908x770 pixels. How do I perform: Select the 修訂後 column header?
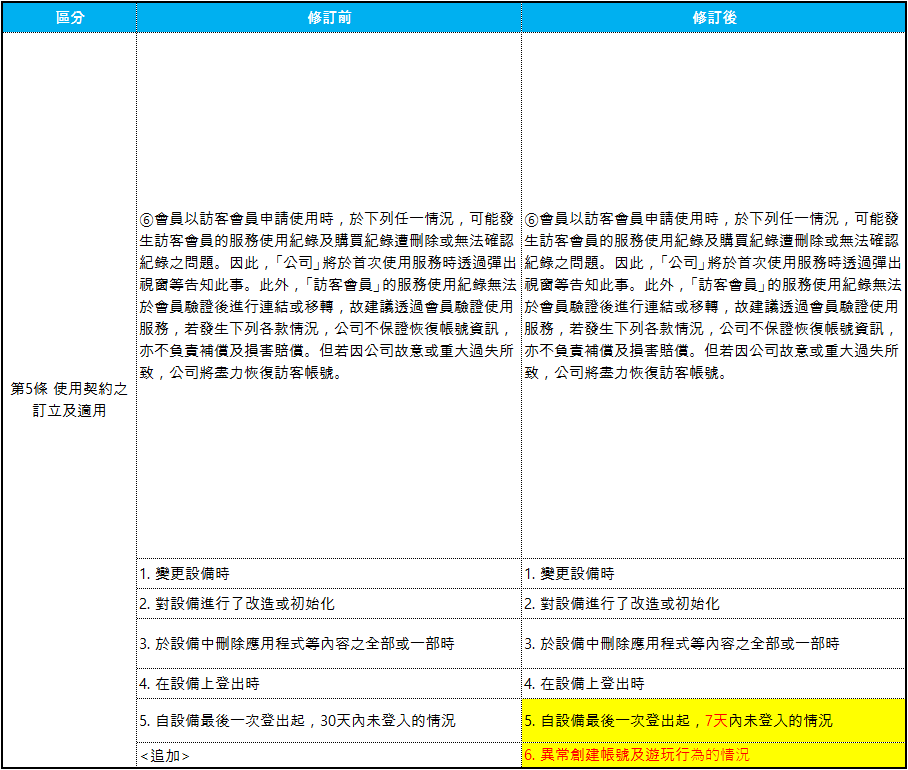(x=713, y=18)
